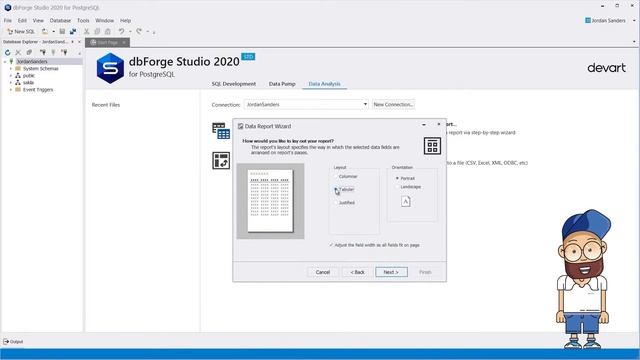Viewport: 640px width, 360px height.
Task: Select the System Schemas tree item
Action: pos(40,69)
